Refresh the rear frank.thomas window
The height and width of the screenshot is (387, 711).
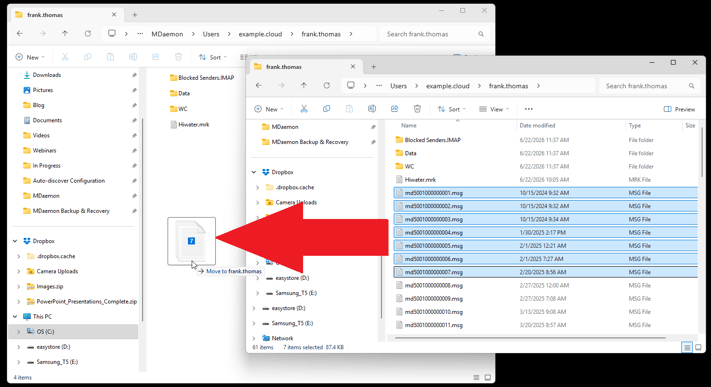(88, 34)
